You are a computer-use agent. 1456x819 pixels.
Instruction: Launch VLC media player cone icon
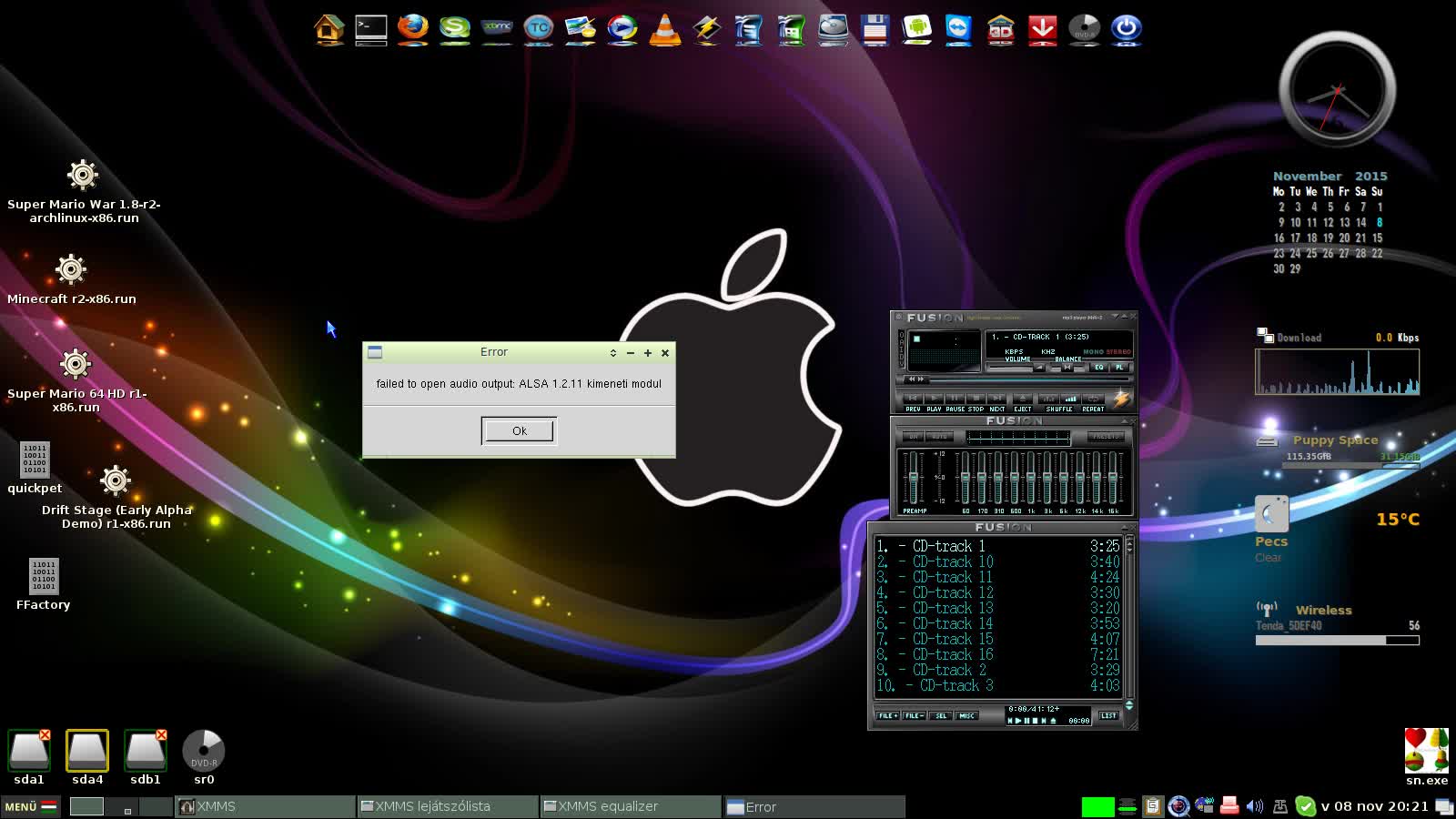pyautogui.click(x=665, y=28)
